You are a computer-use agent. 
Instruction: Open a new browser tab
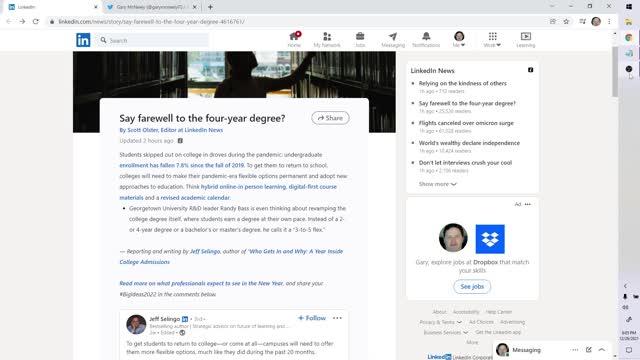[x=211, y=7]
